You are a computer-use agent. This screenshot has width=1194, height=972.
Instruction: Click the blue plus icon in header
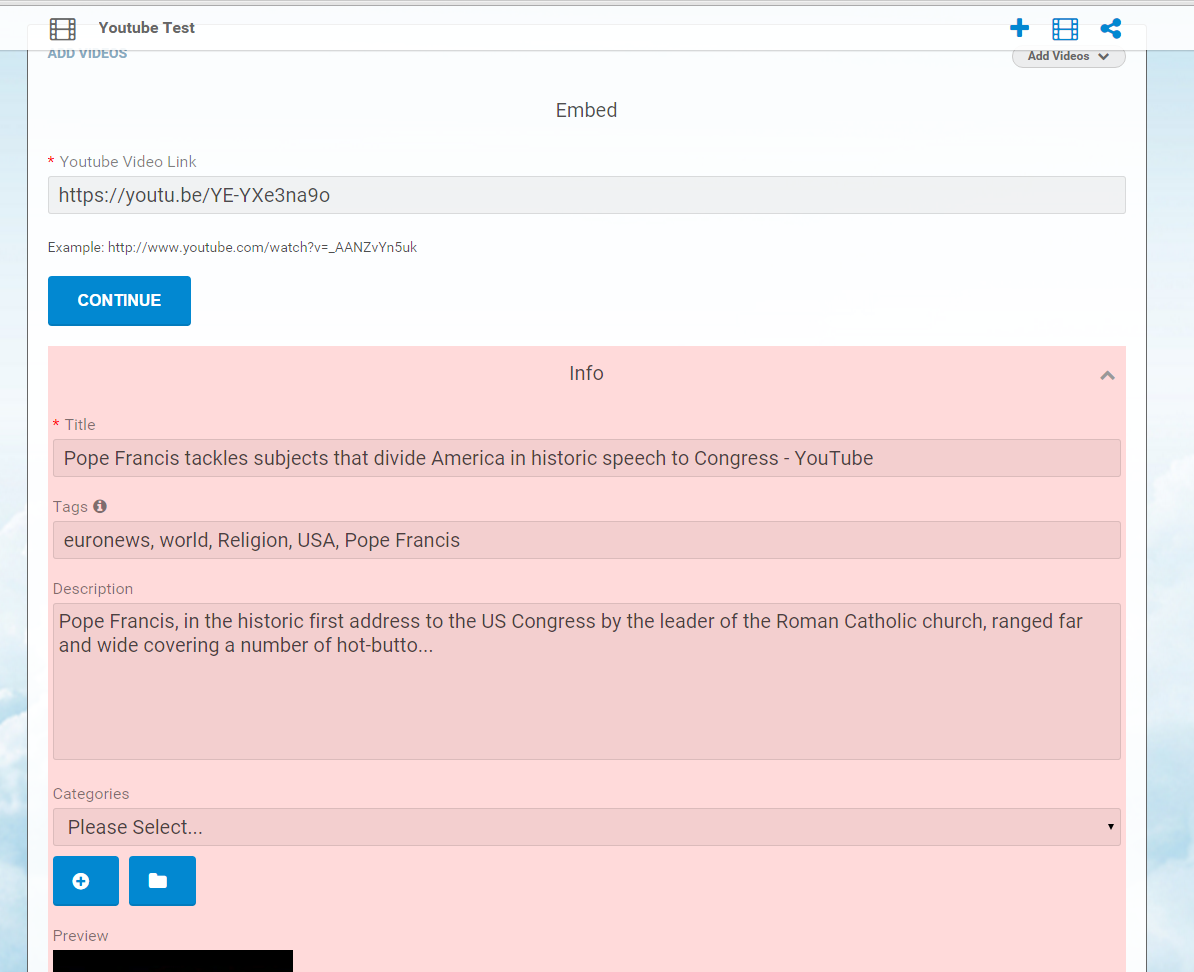[1019, 29]
